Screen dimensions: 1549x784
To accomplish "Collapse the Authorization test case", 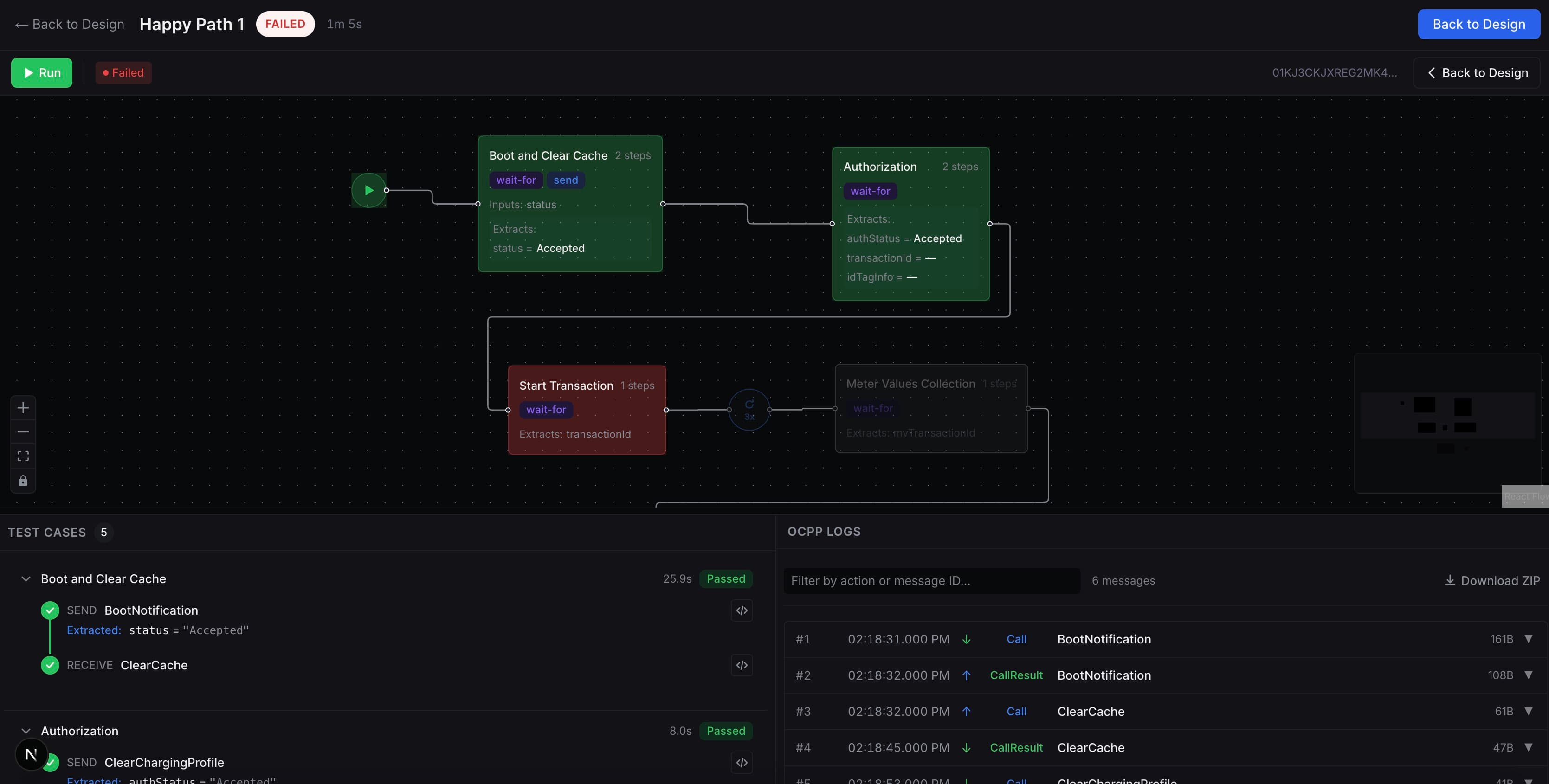I will coord(25,731).
